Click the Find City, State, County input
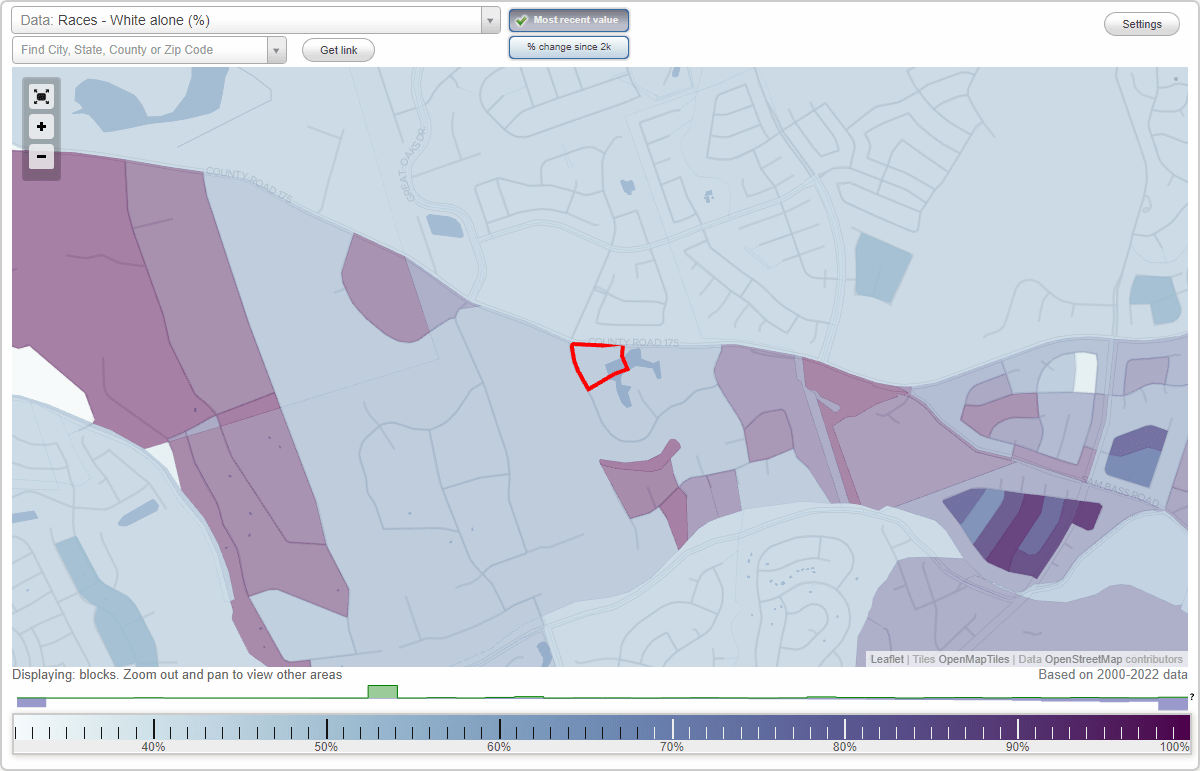This screenshot has width=1200, height=771. point(140,50)
